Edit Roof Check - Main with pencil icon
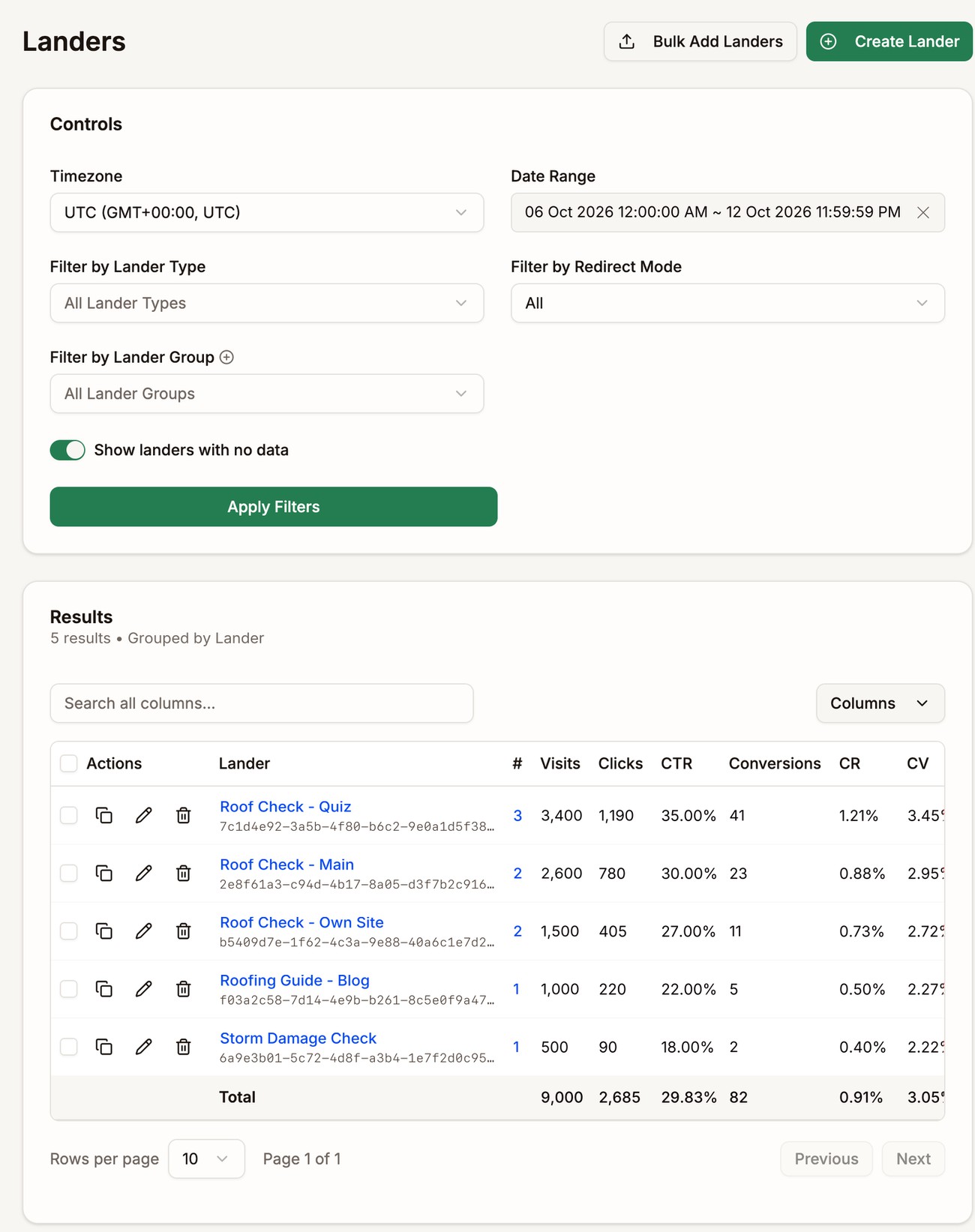Viewport: 975px width, 1232px height. pyautogui.click(x=144, y=873)
